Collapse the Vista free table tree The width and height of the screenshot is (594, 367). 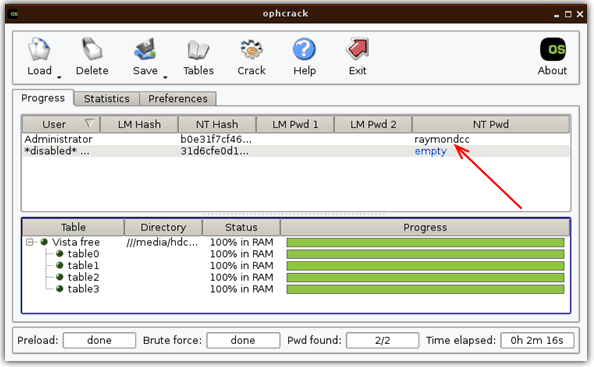tap(30, 242)
